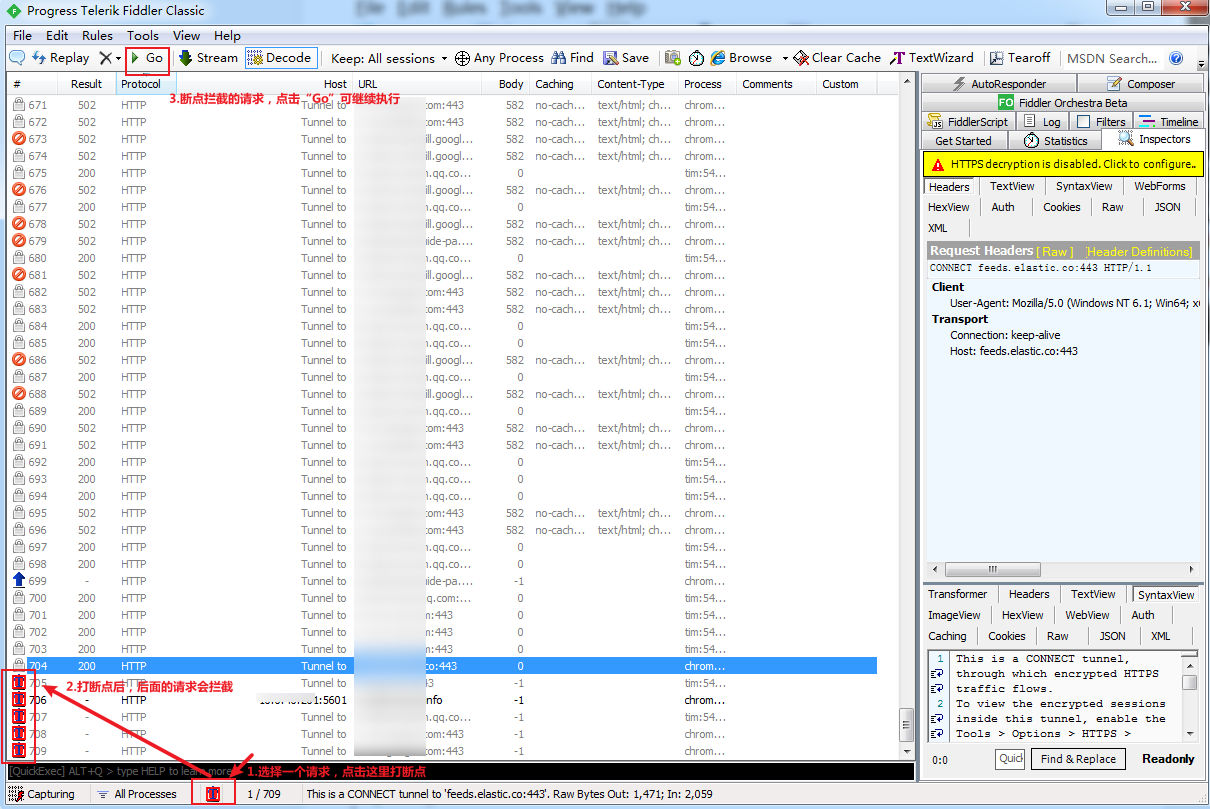Open the Edit menu
The height and width of the screenshot is (809, 1210).
coord(57,35)
